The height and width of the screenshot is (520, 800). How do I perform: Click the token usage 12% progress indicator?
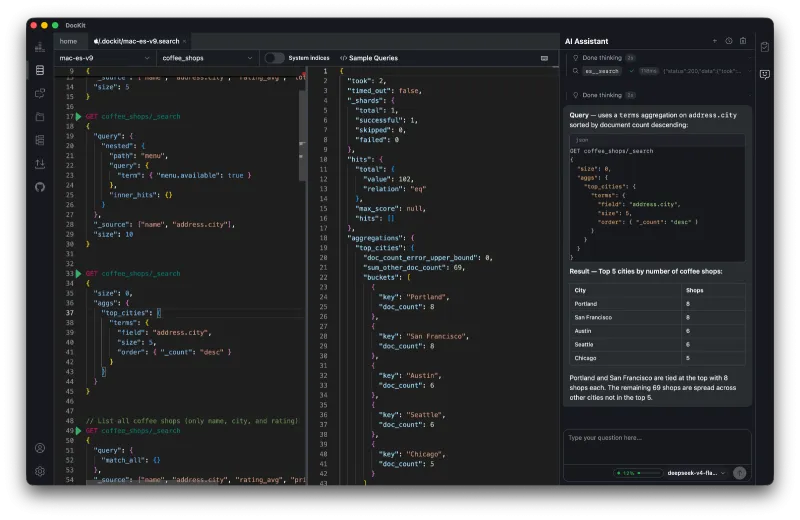638,473
